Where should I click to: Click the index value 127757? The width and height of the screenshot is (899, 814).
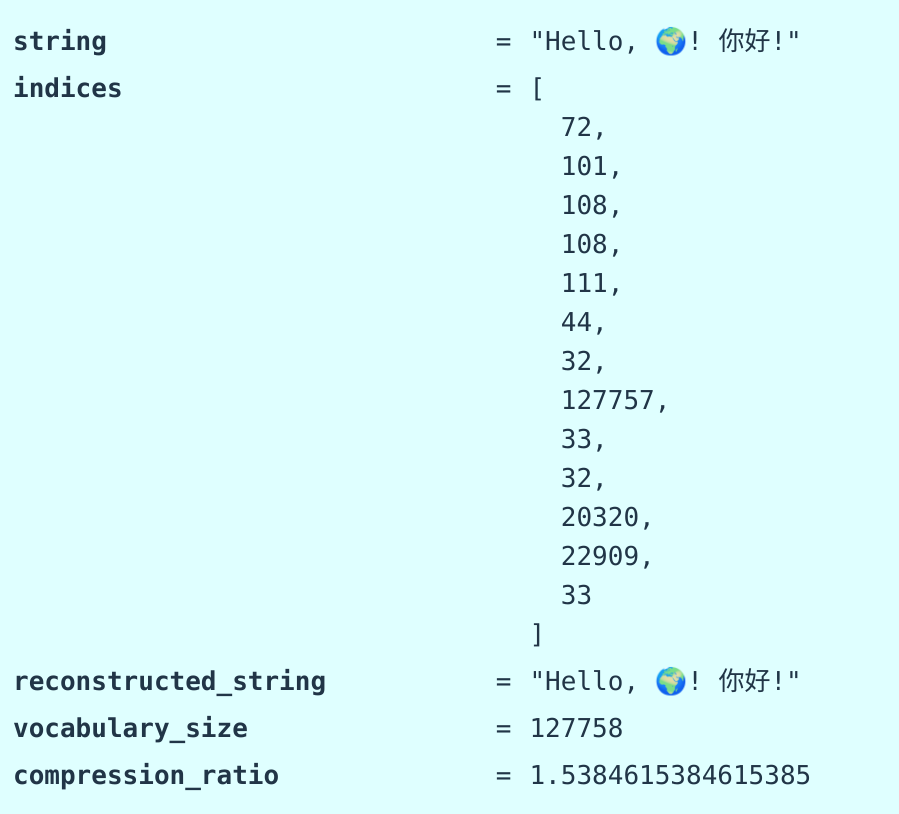pyautogui.click(x=607, y=400)
